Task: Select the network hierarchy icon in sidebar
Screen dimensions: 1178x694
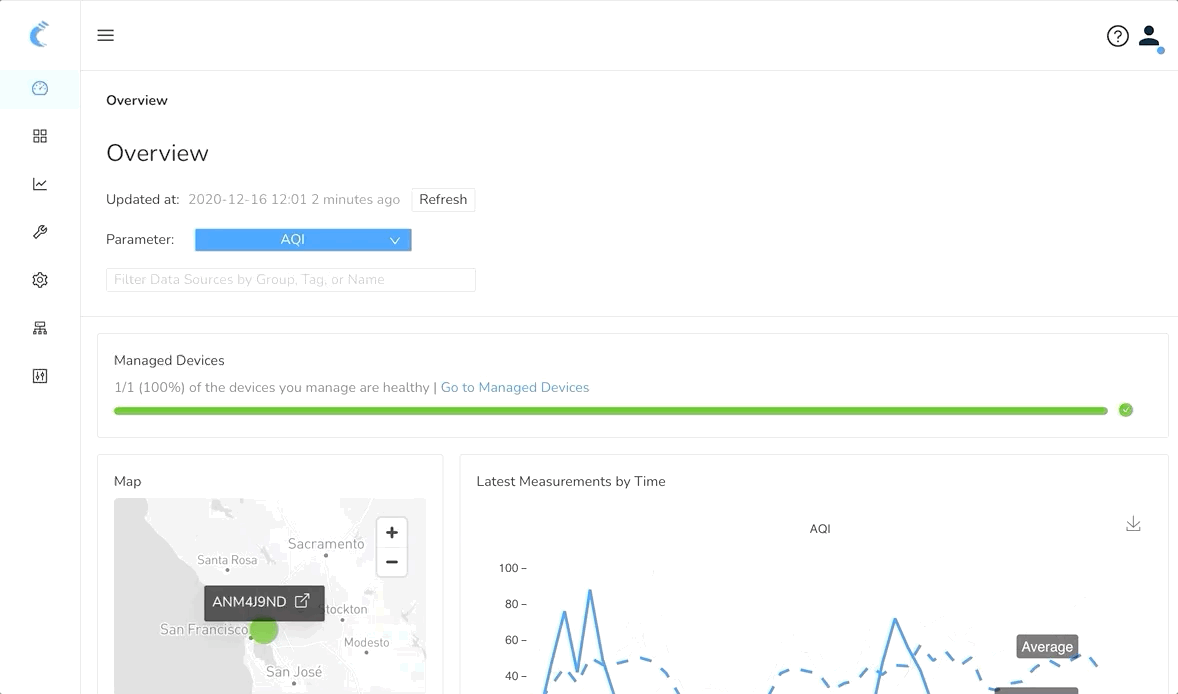Action: [39, 328]
